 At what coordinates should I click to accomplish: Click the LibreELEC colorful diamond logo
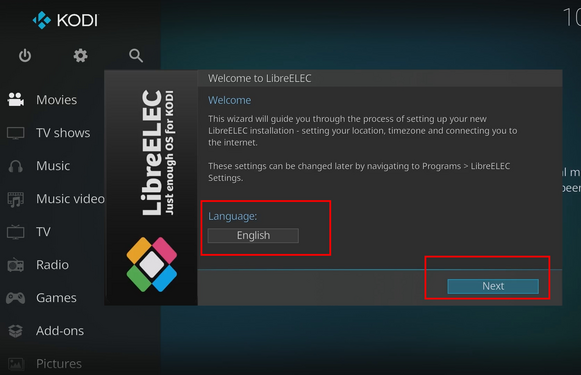(x=152, y=264)
